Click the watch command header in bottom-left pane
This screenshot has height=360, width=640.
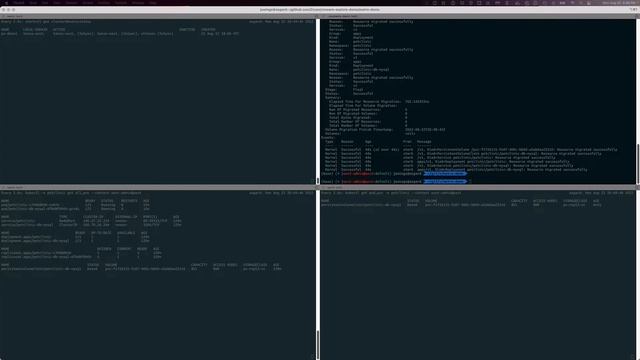pos(71,193)
